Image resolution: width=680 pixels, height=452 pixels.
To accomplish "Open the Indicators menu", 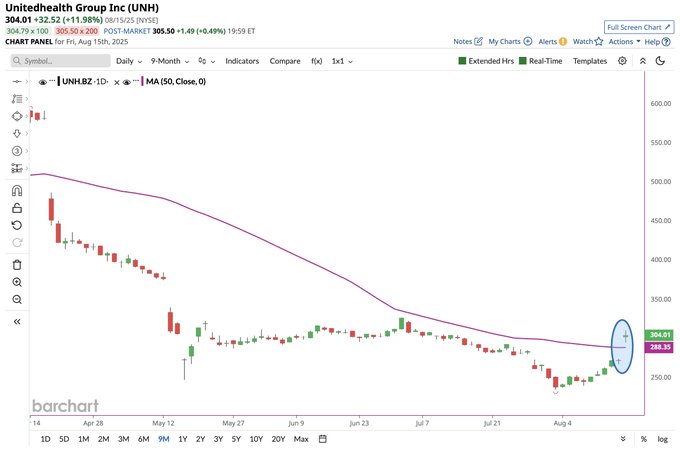I will click(x=242, y=61).
